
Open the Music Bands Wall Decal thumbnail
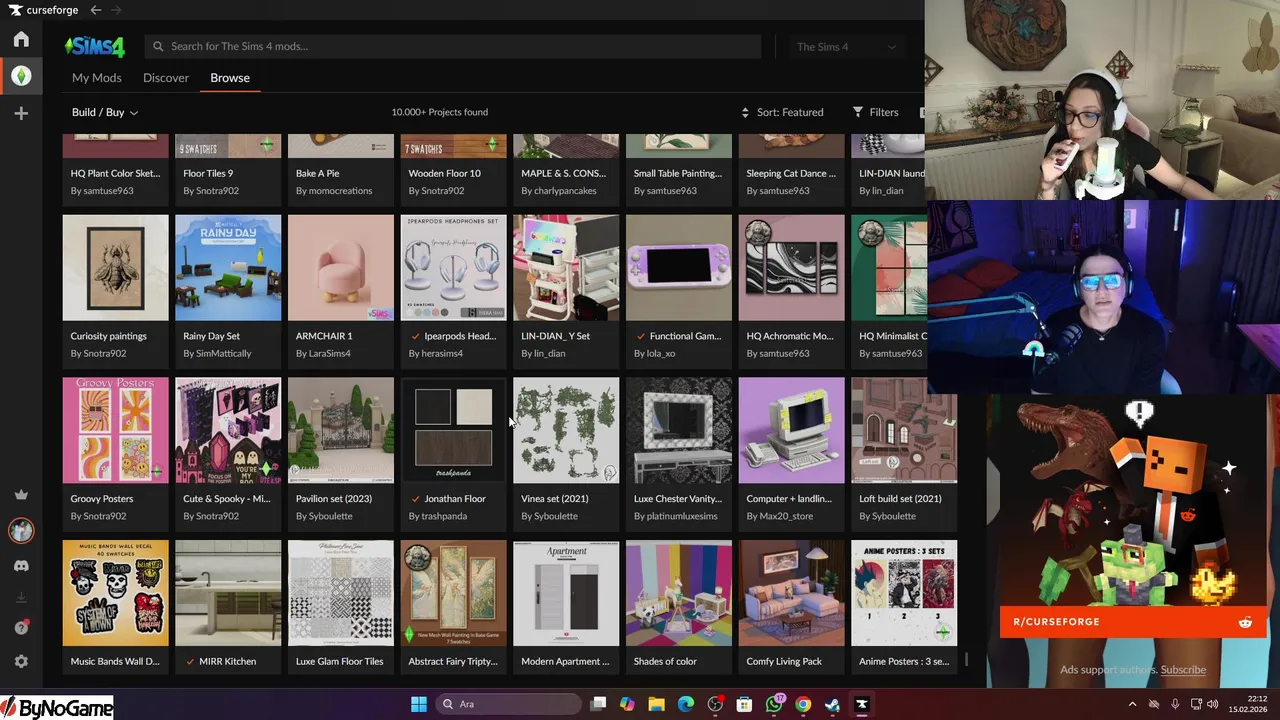coord(116,593)
